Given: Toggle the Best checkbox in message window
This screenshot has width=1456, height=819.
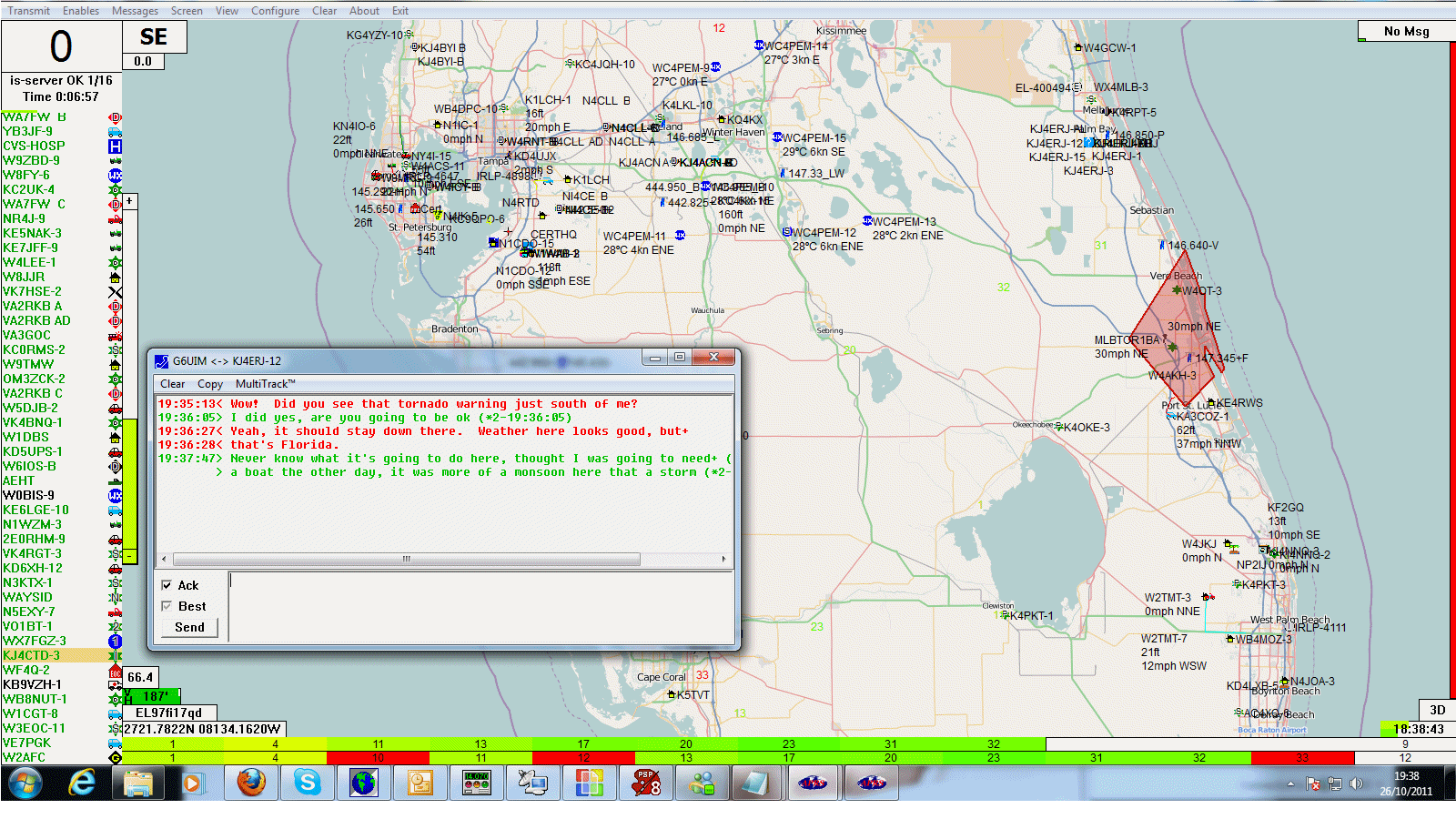Looking at the screenshot, I should [167, 606].
